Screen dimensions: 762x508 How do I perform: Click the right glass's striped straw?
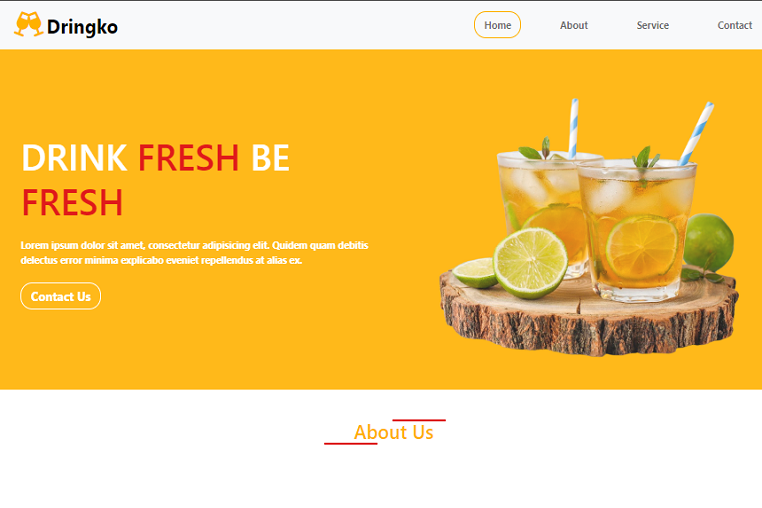coord(696,132)
